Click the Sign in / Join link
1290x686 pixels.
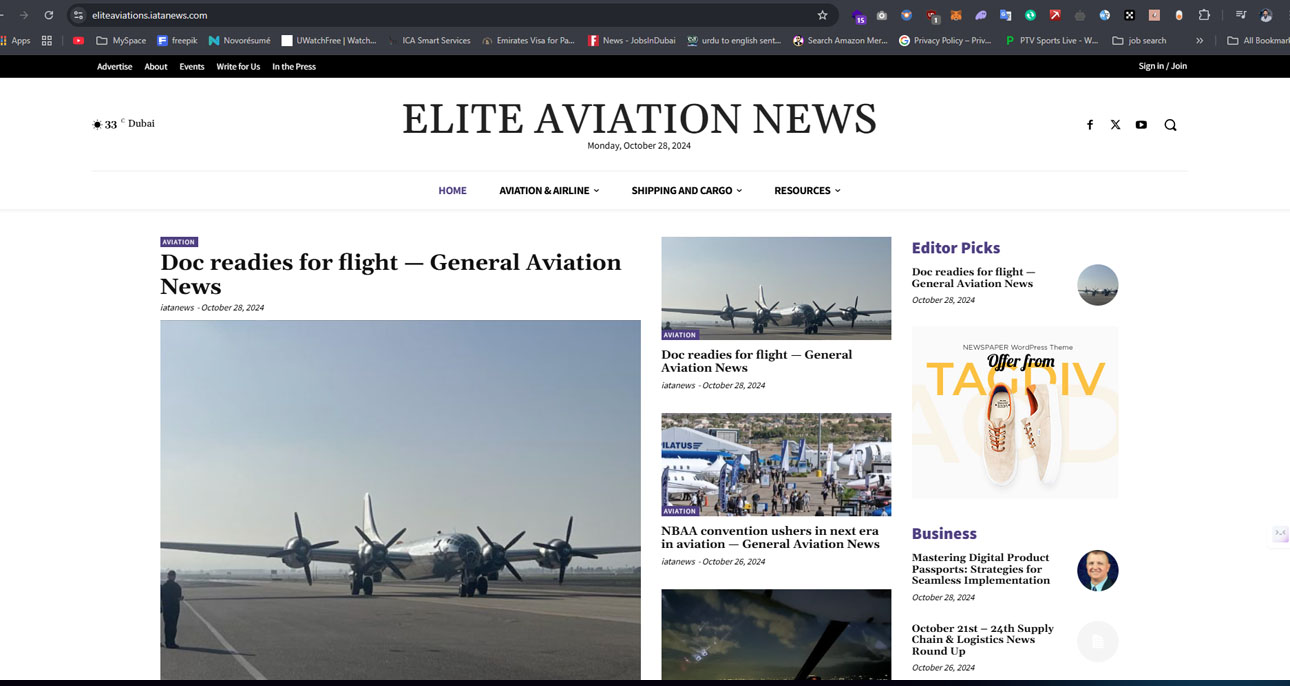(1162, 66)
